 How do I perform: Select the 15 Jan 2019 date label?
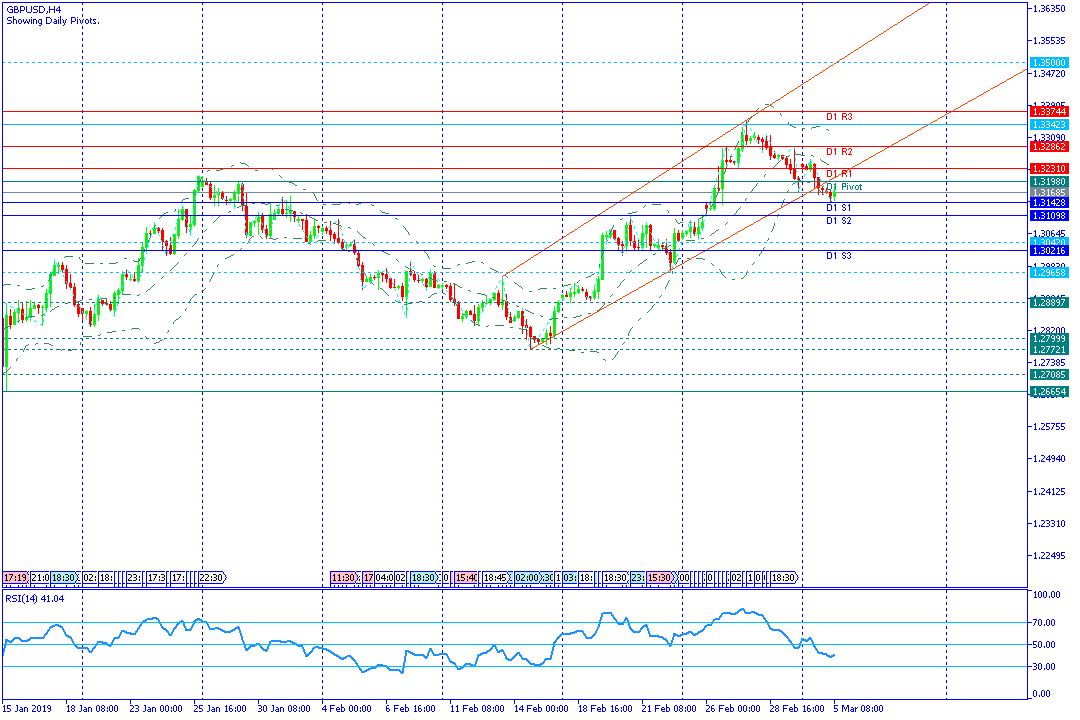coord(27,709)
